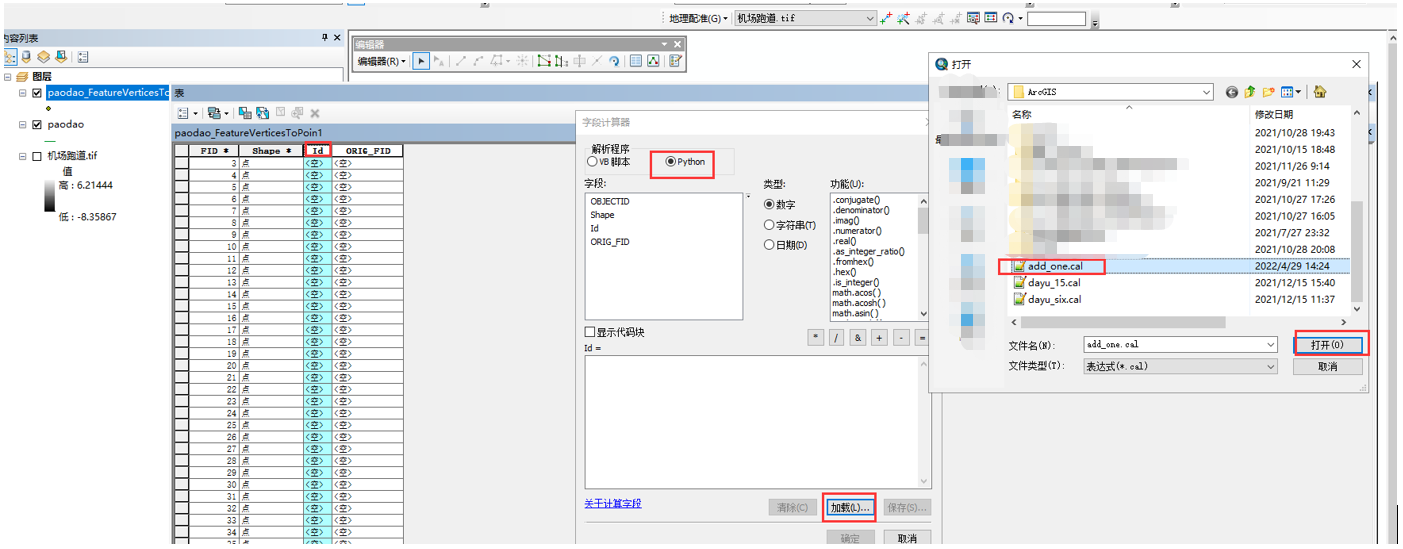Click Auto Registration icon in the georeferencing toolbar
The image size is (1403, 549).
click(x=904, y=18)
